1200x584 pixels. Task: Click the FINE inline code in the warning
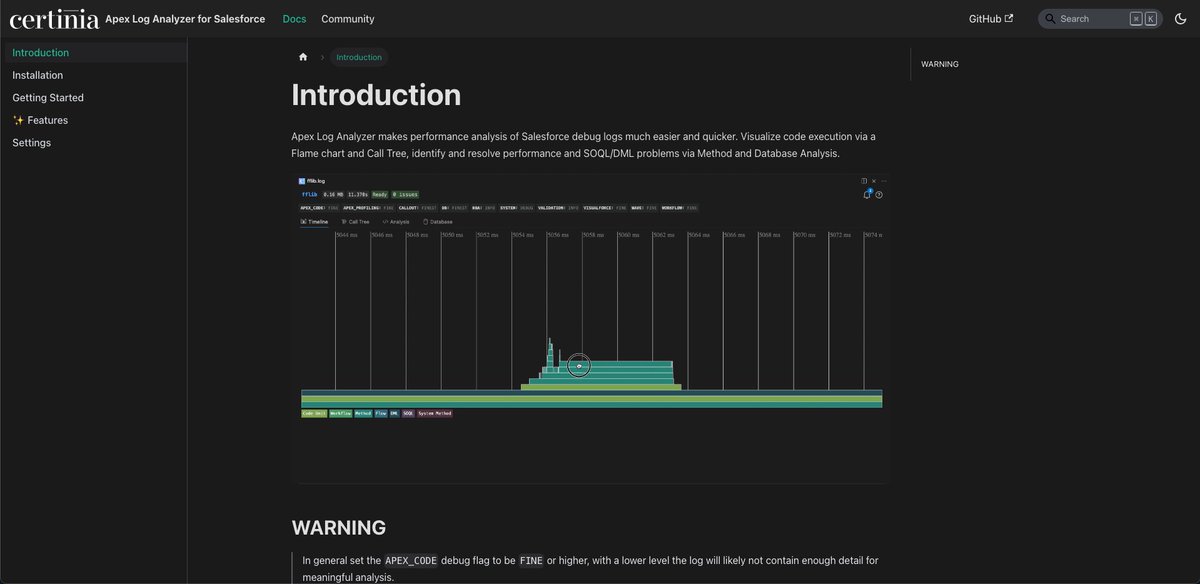click(531, 561)
